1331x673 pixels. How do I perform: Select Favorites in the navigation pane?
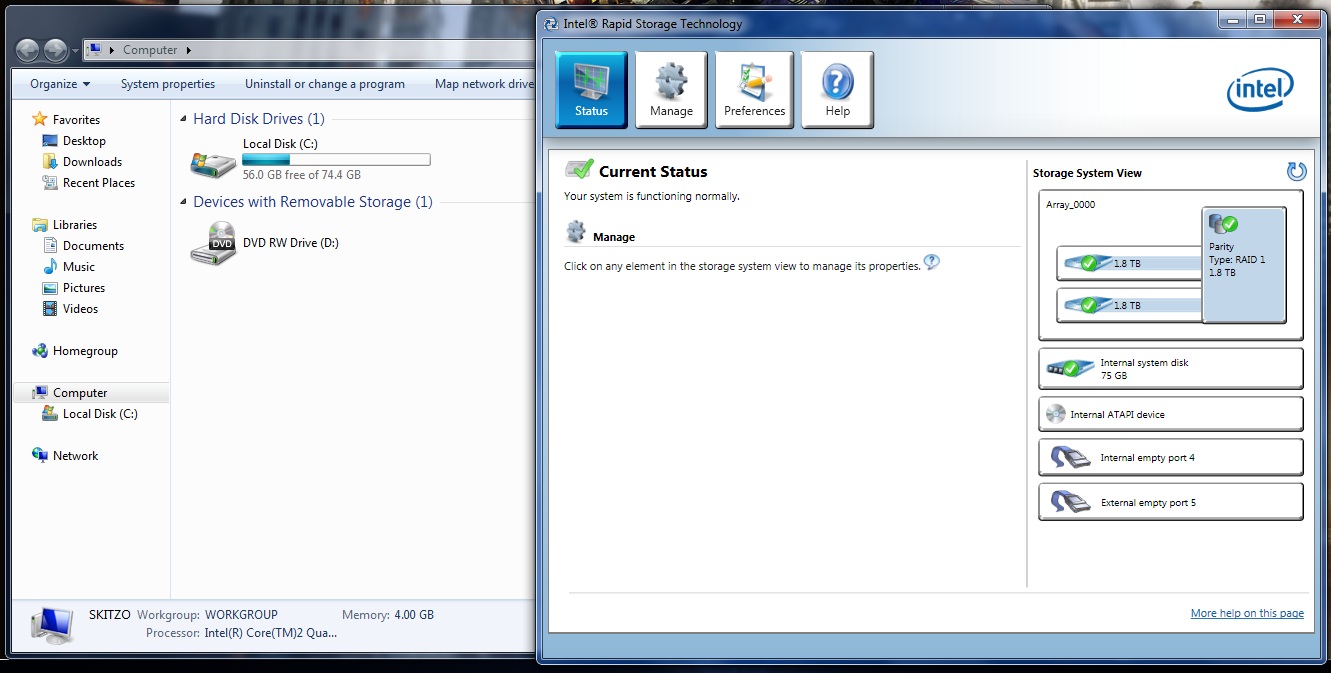pos(76,120)
